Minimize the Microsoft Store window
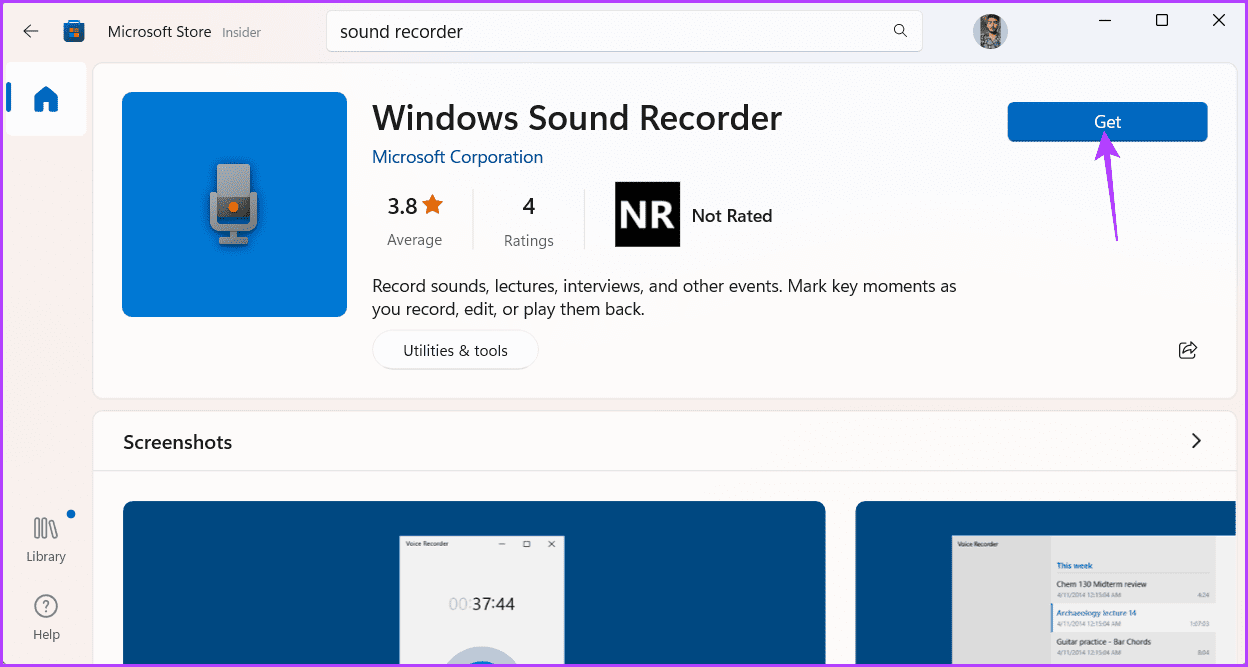The width and height of the screenshot is (1248, 667). tap(1105, 21)
